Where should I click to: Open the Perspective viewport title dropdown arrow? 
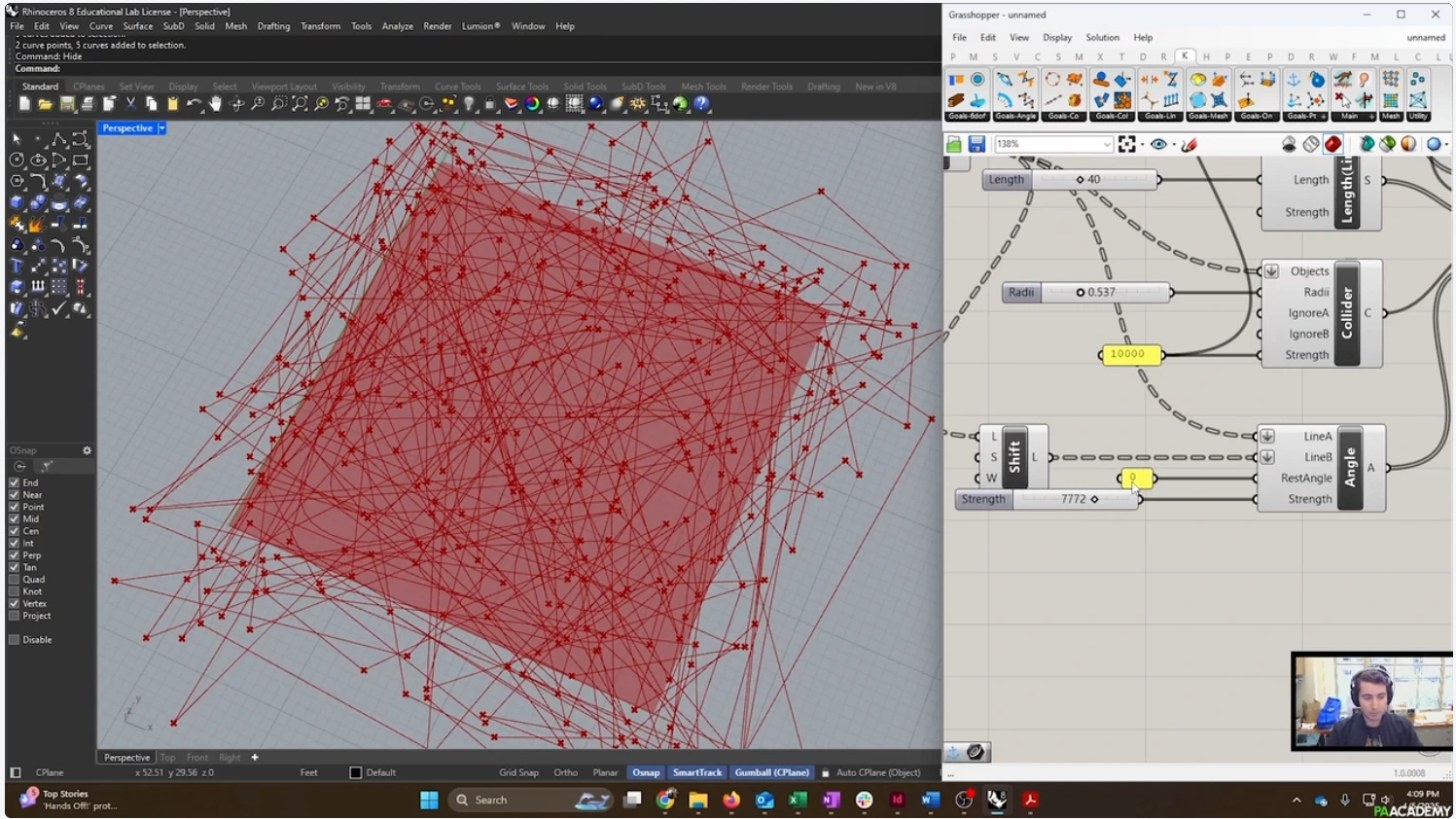pos(162,128)
